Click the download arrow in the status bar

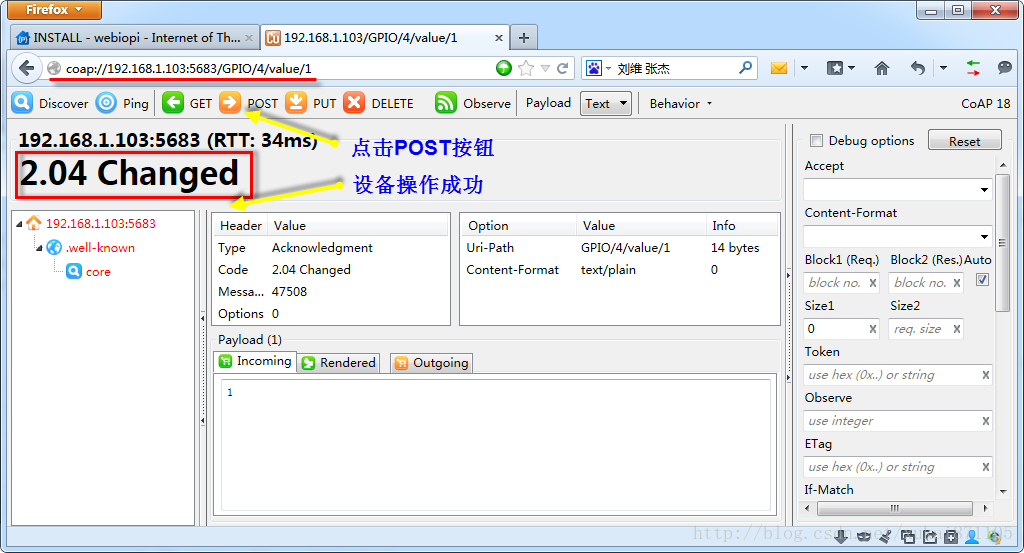click(x=841, y=537)
